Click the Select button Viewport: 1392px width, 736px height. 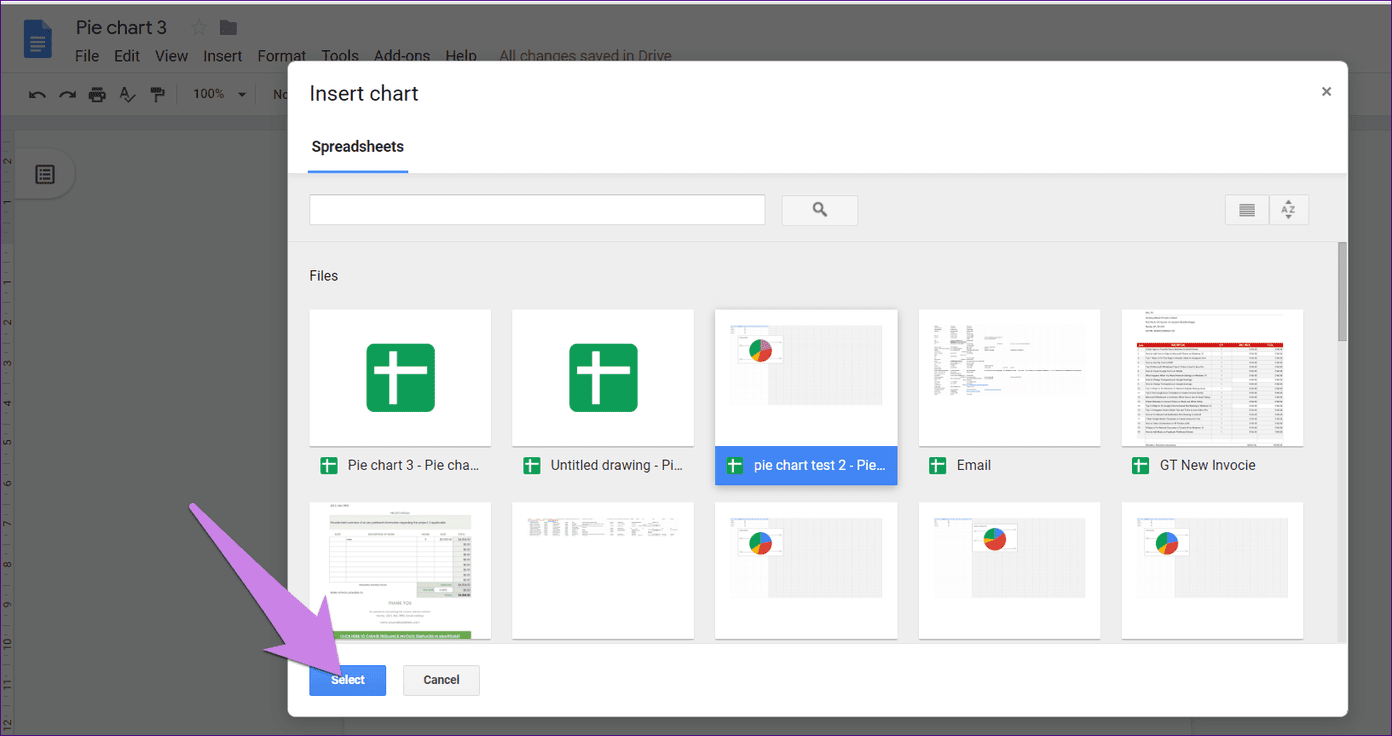click(x=347, y=680)
